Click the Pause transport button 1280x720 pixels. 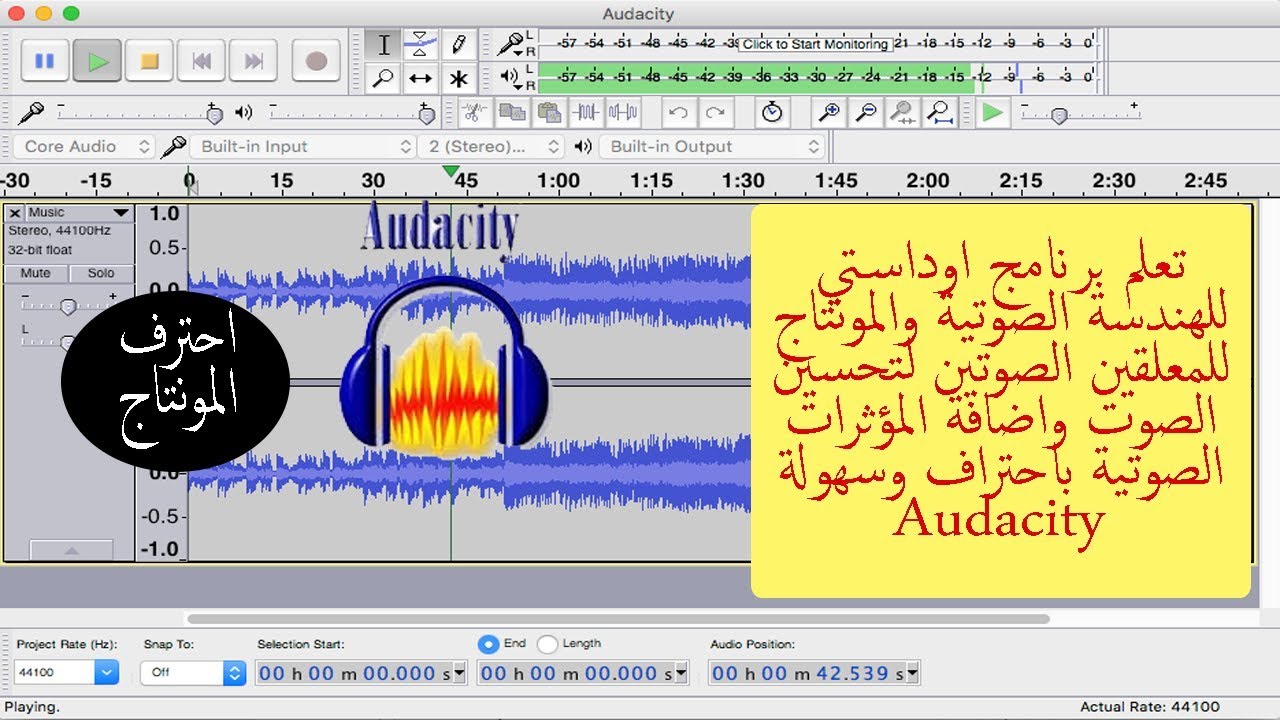(x=45, y=61)
